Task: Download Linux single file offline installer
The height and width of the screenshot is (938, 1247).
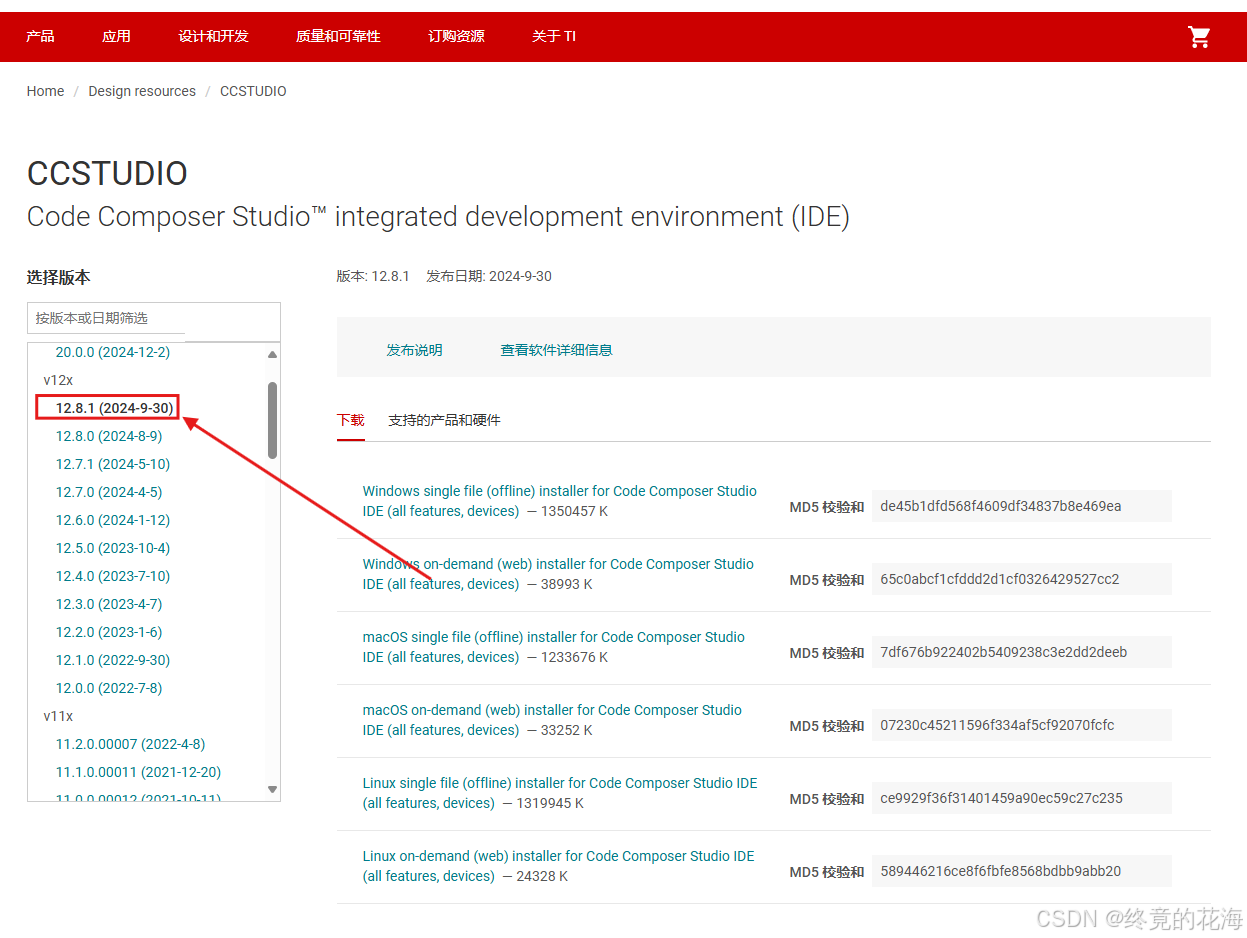Action: point(560,793)
